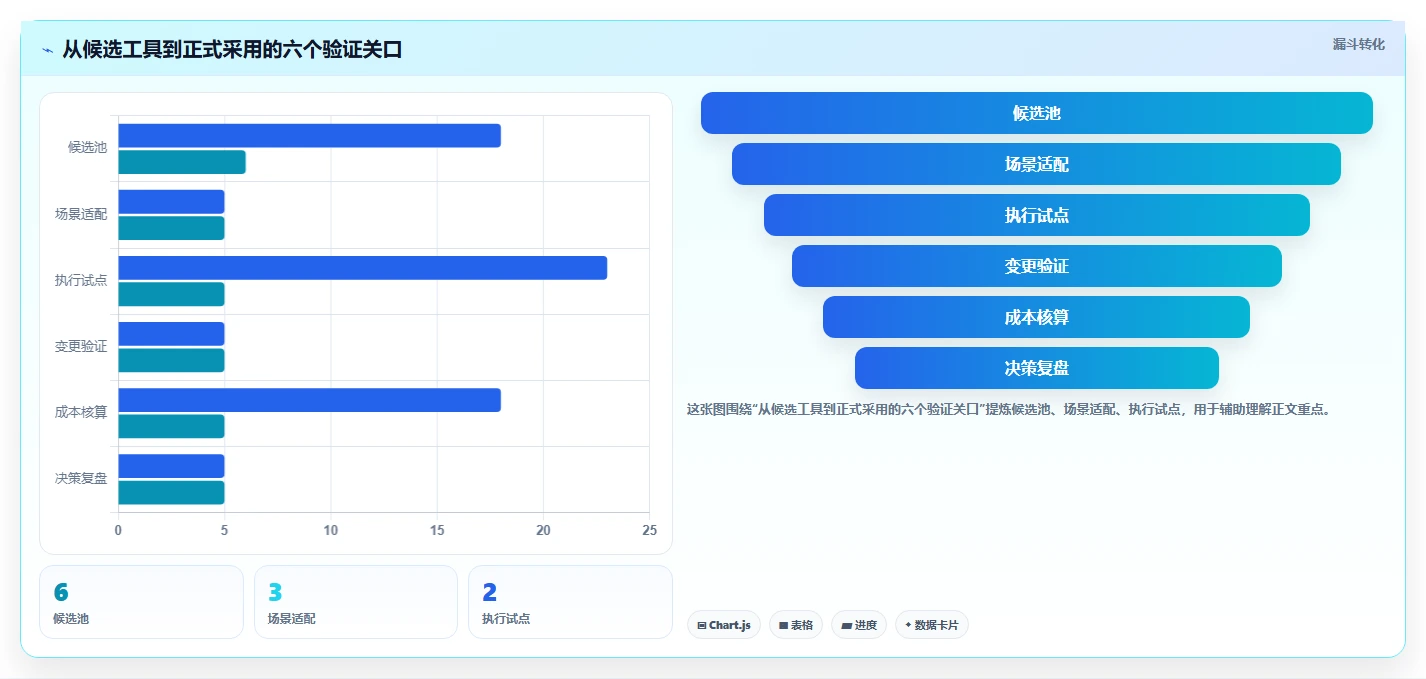Click the 执行试点 y-axis label
Screen dimensions: 1426x679
point(81,280)
